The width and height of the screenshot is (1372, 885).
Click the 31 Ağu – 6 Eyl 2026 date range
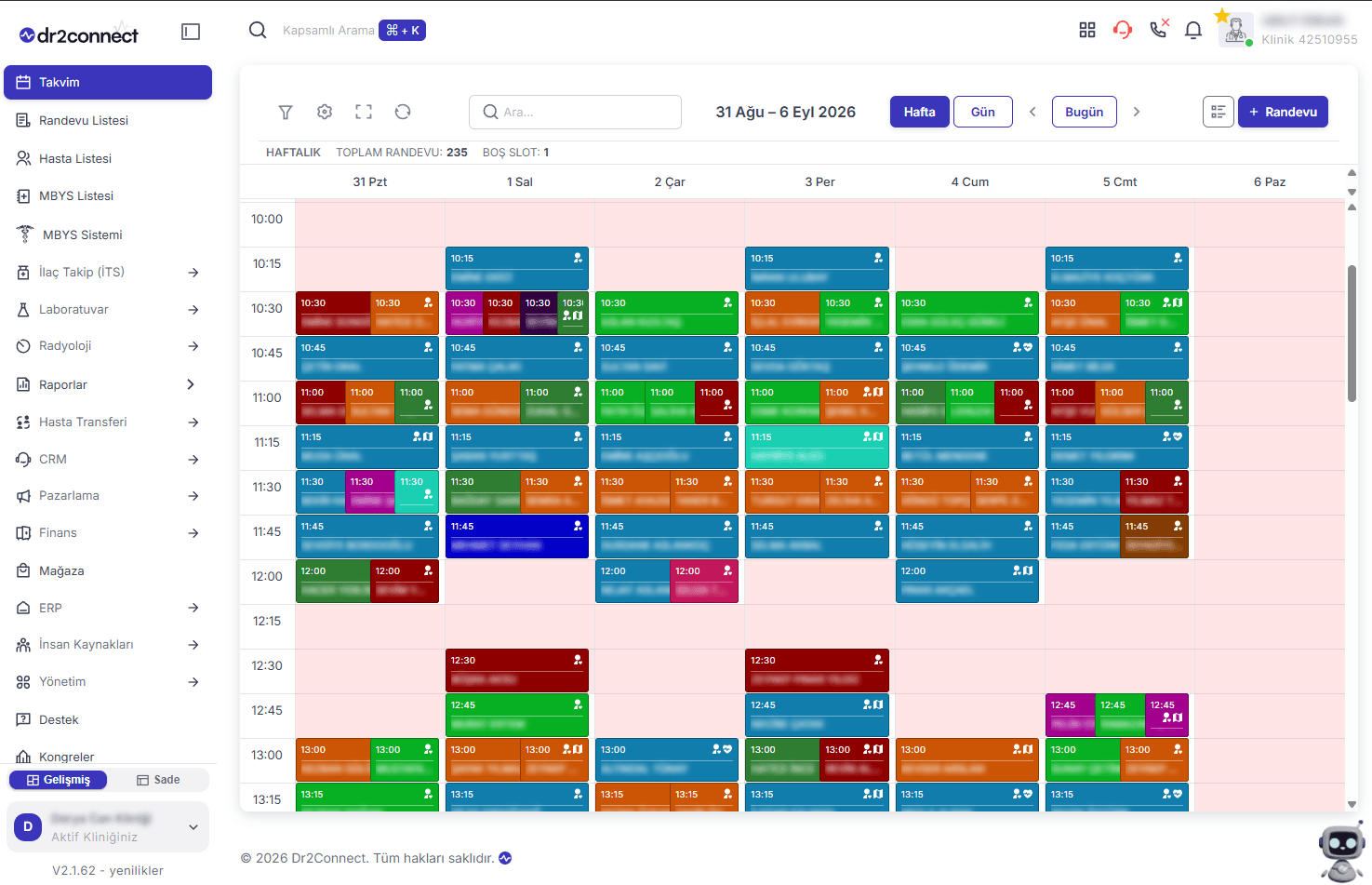click(786, 112)
